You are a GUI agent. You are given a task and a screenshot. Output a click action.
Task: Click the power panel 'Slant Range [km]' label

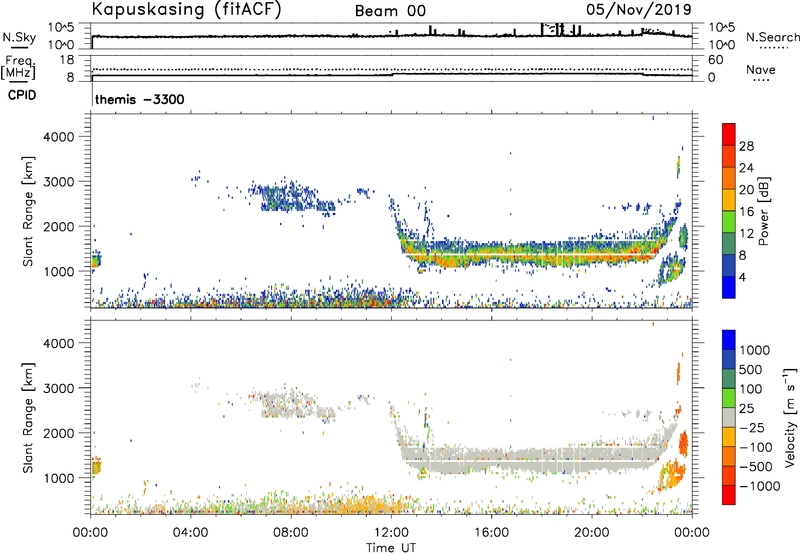click(28, 211)
